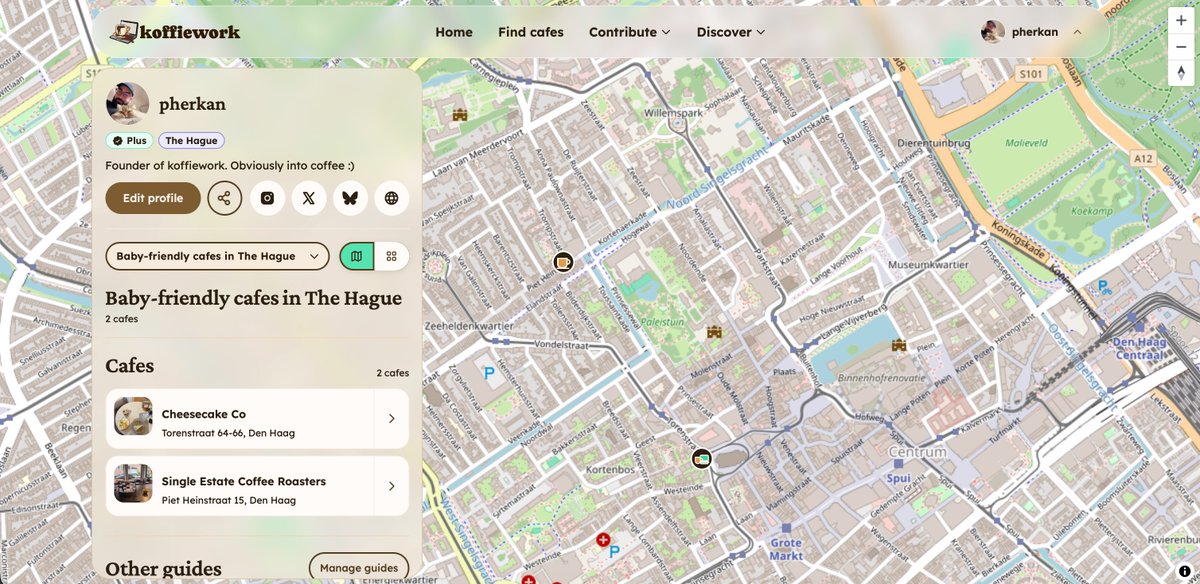
Task: Go to Home
Action: coord(454,32)
